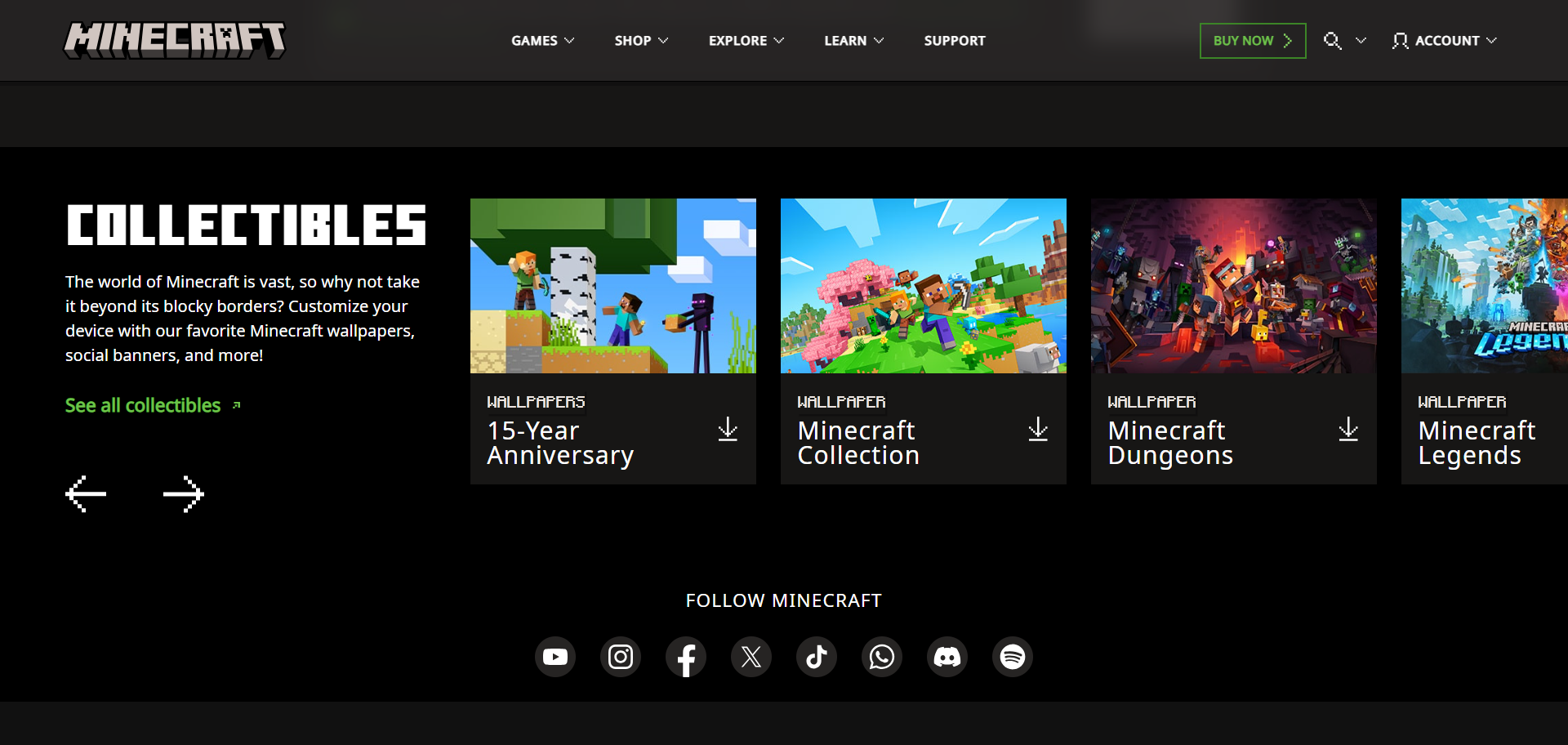Go to the Support page
Image resolution: width=1568 pixels, height=745 pixels.
(x=954, y=41)
